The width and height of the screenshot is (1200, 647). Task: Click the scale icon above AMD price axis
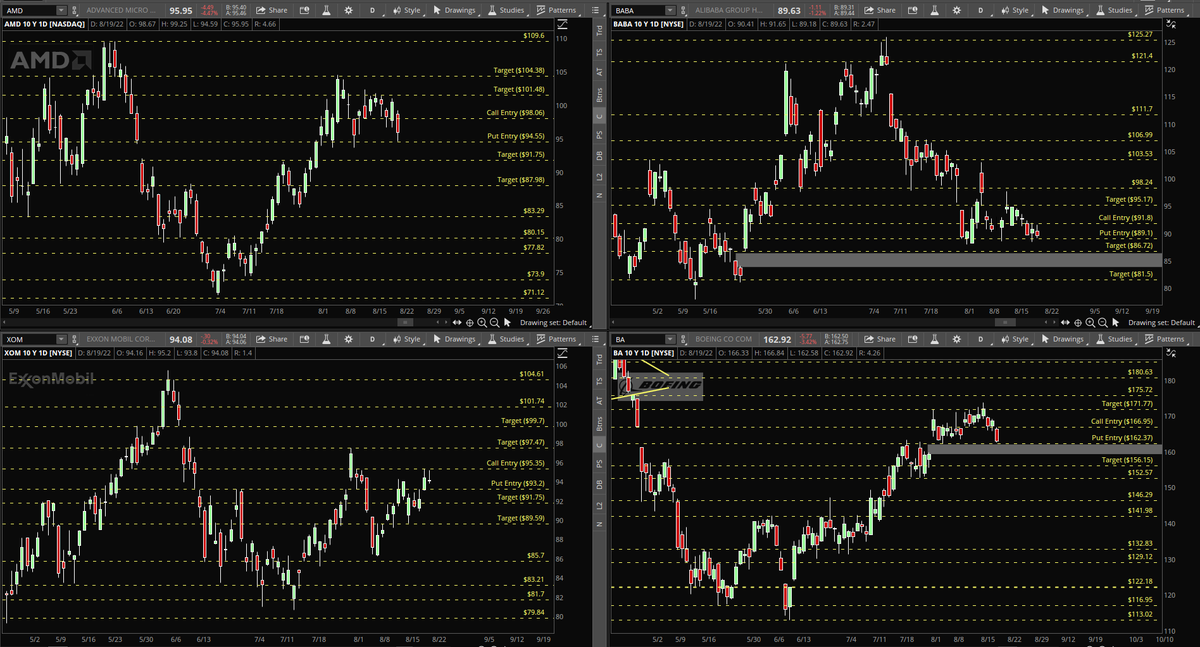(563, 23)
